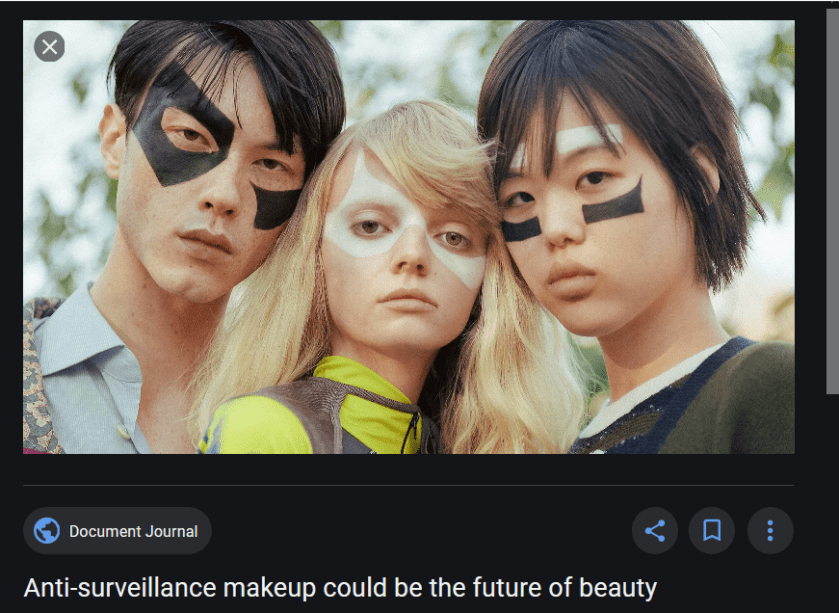839x613 pixels.
Task: Open the three-dot more options menu
Action: 770,531
